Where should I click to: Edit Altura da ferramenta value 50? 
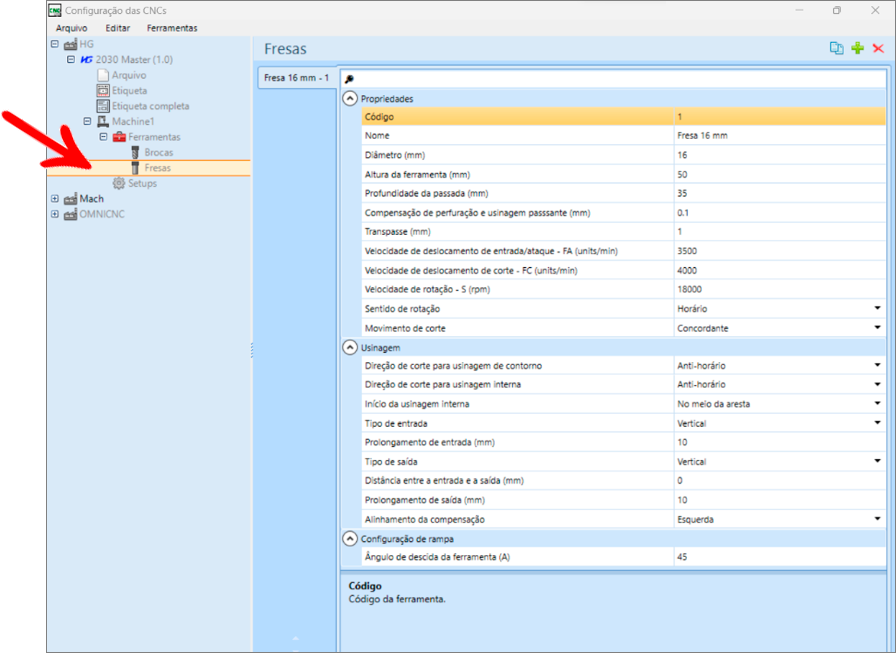pos(779,174)
